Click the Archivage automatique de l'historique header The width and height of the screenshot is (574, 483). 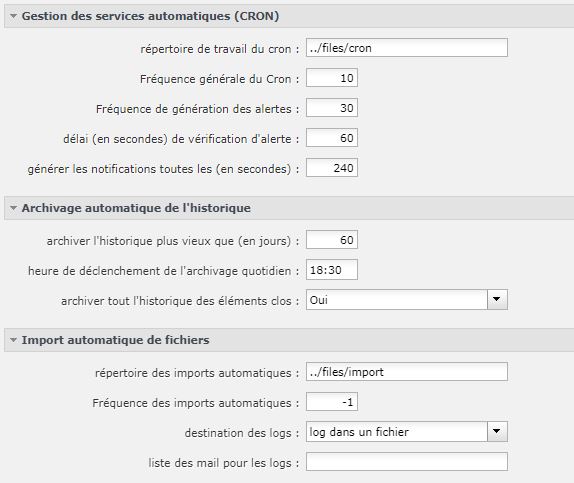click(x=136, y=208)
